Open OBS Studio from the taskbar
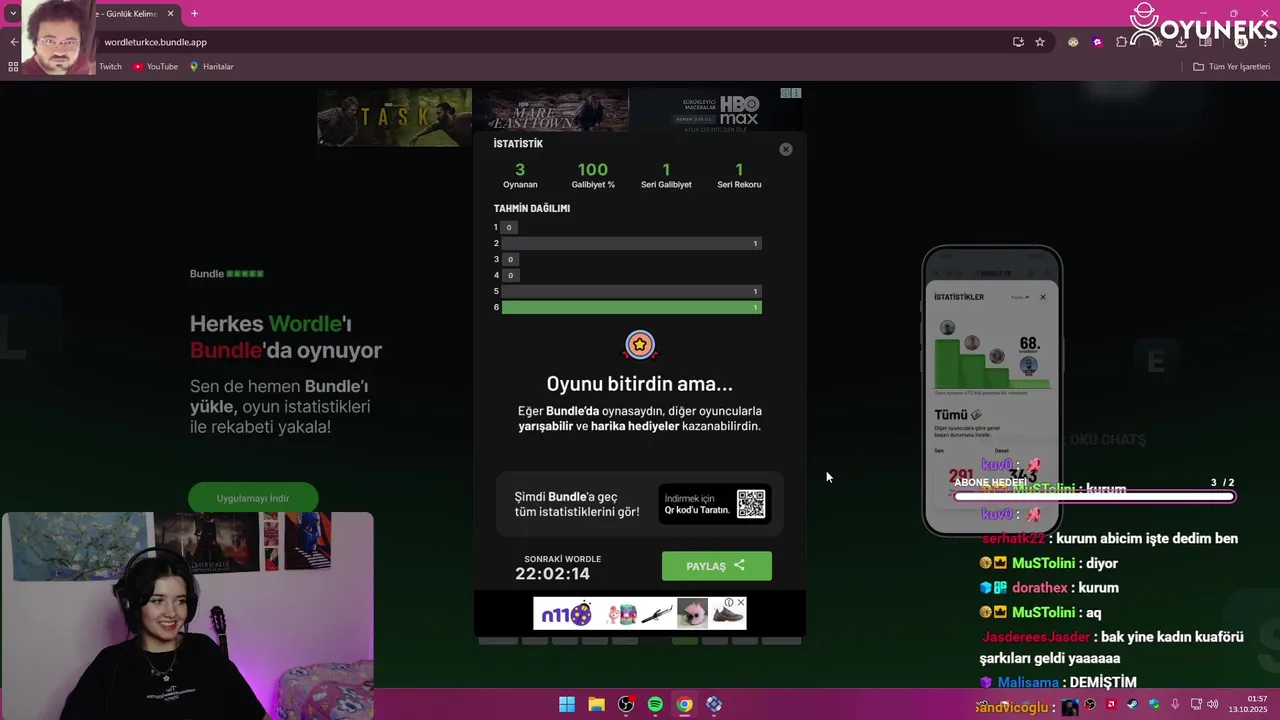This screenshot has width=1280, height=720. tap(626, 705)
